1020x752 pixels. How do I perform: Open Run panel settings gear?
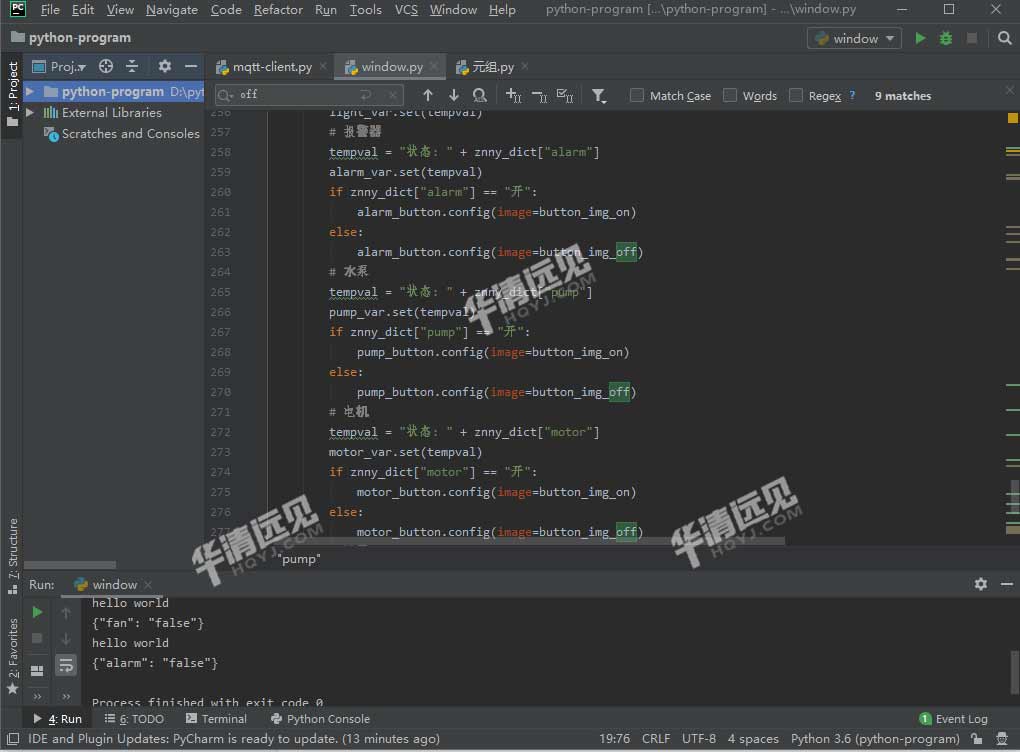pos(980,584)
